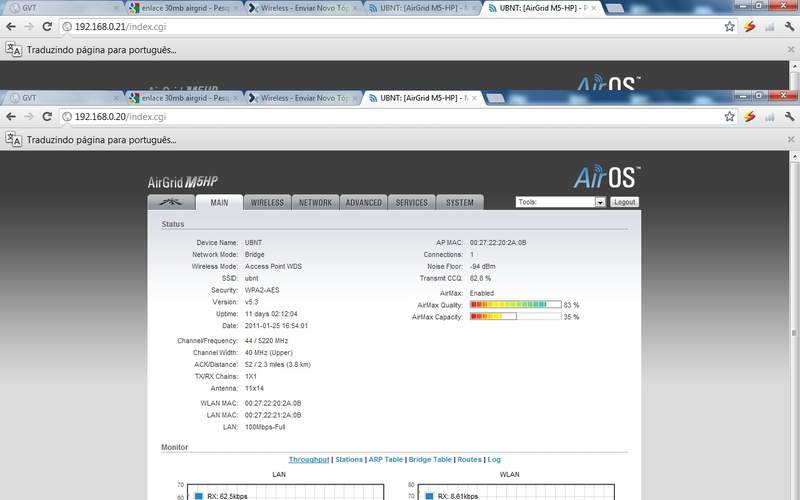Switch to 'enlace 30mb airgrid' tab in front window
Screen dimensions: 800x500
[184, 98]
